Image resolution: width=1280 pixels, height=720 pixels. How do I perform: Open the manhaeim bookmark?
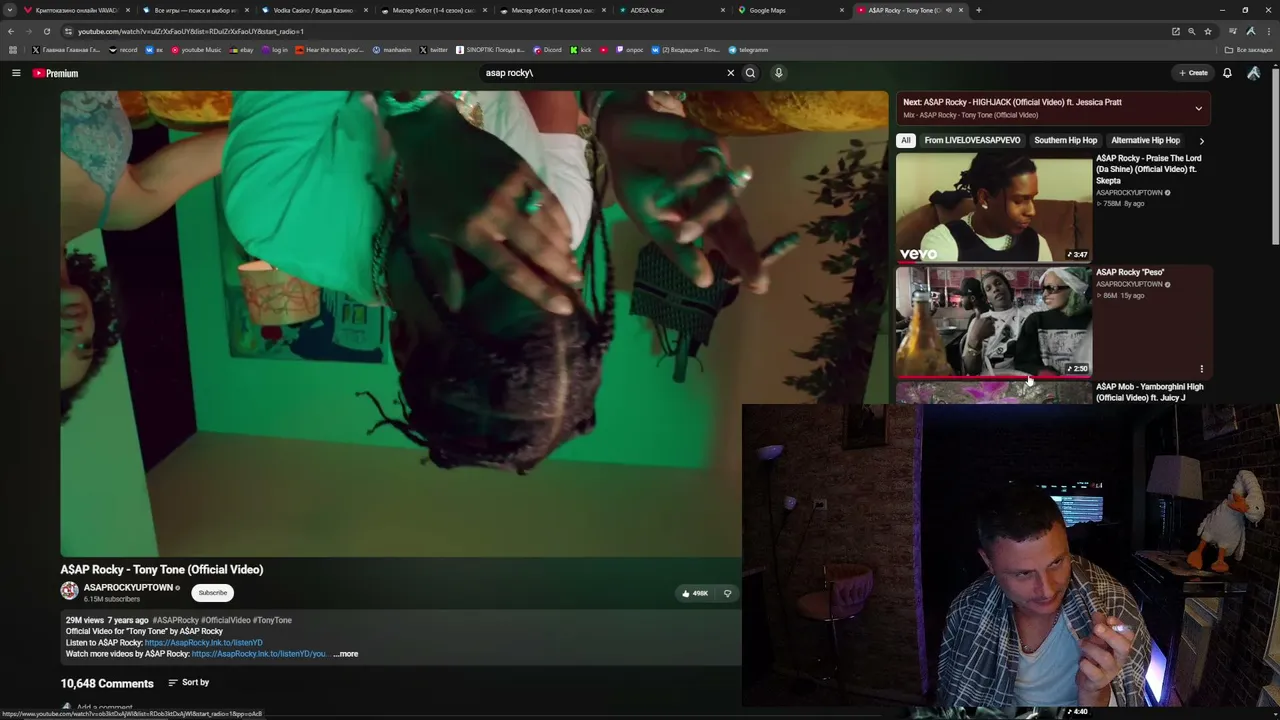tap(392, 50)
